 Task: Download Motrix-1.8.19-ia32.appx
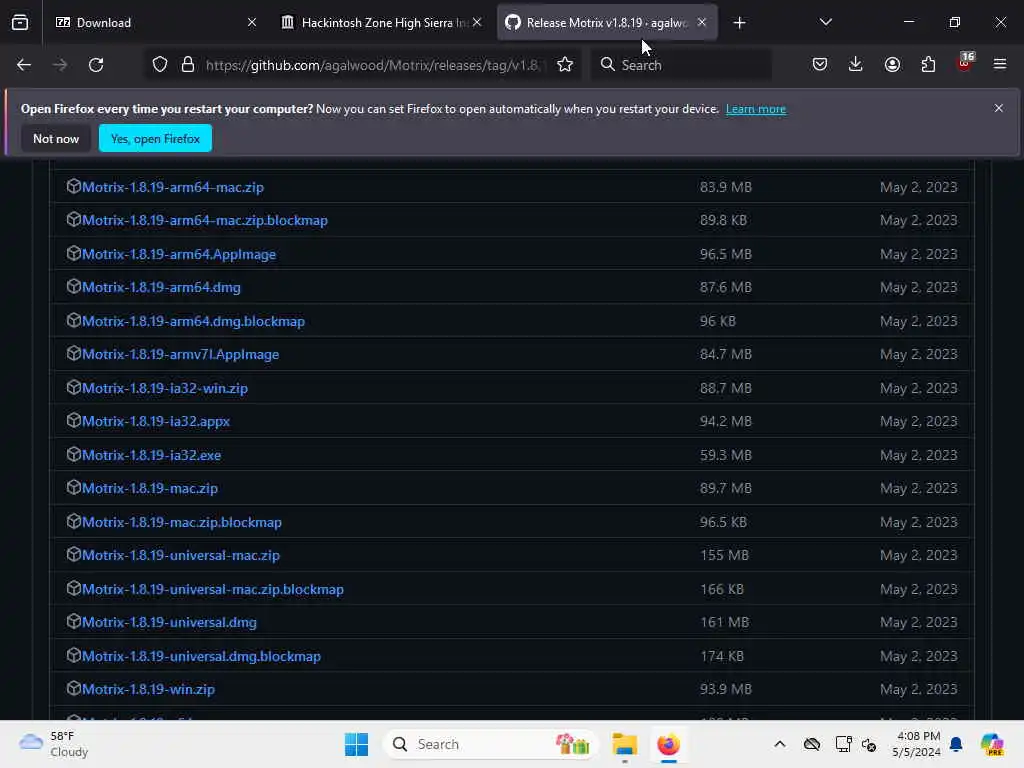[156, 421]
